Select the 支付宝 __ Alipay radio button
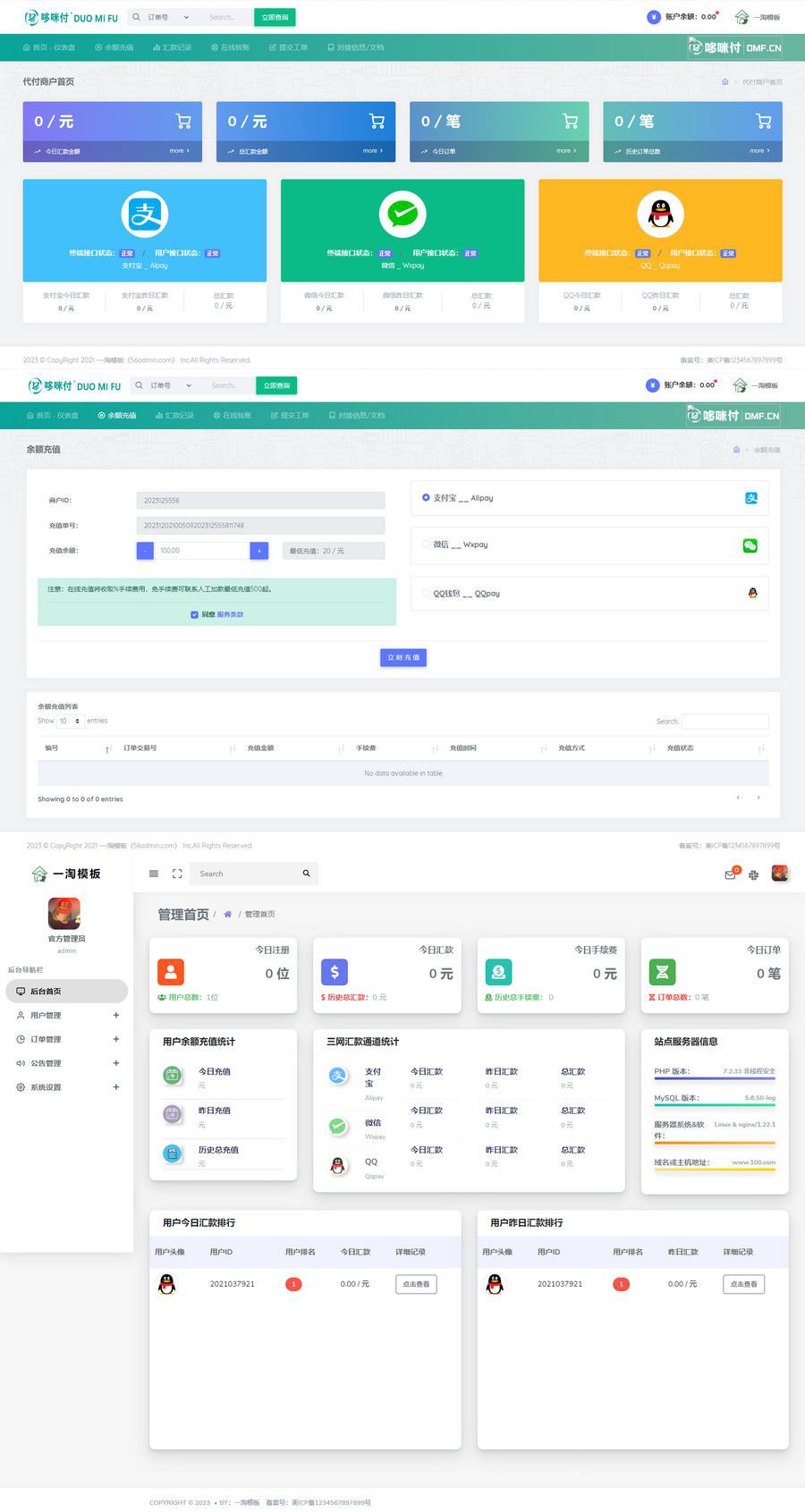805x1512 pixels. pos(426,497)
